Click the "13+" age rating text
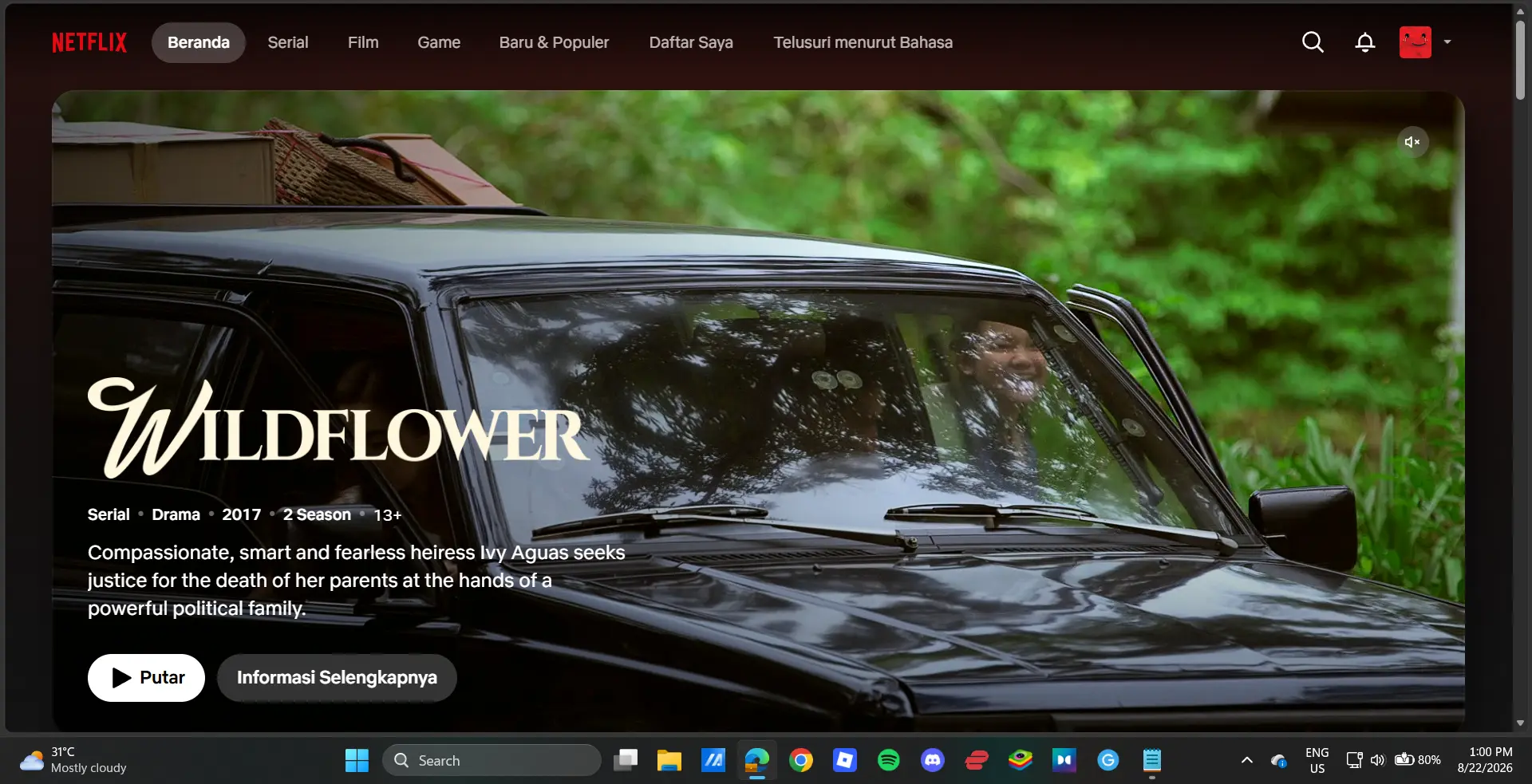Image resolution: width=1532 pixels, height=784 pixels. point(388,515)
